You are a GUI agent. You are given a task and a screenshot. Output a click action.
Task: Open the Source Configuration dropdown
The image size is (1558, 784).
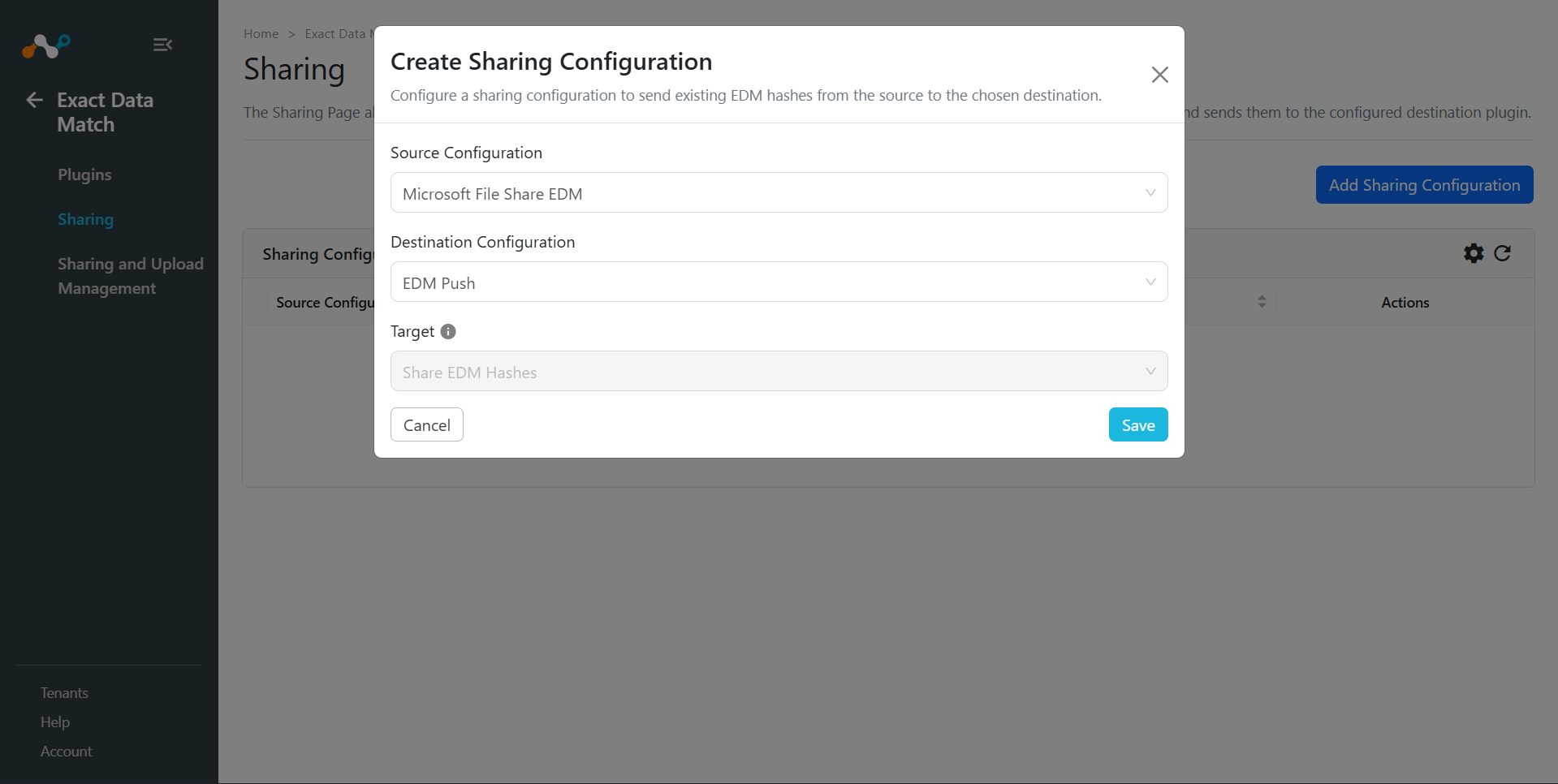[779, 193]
